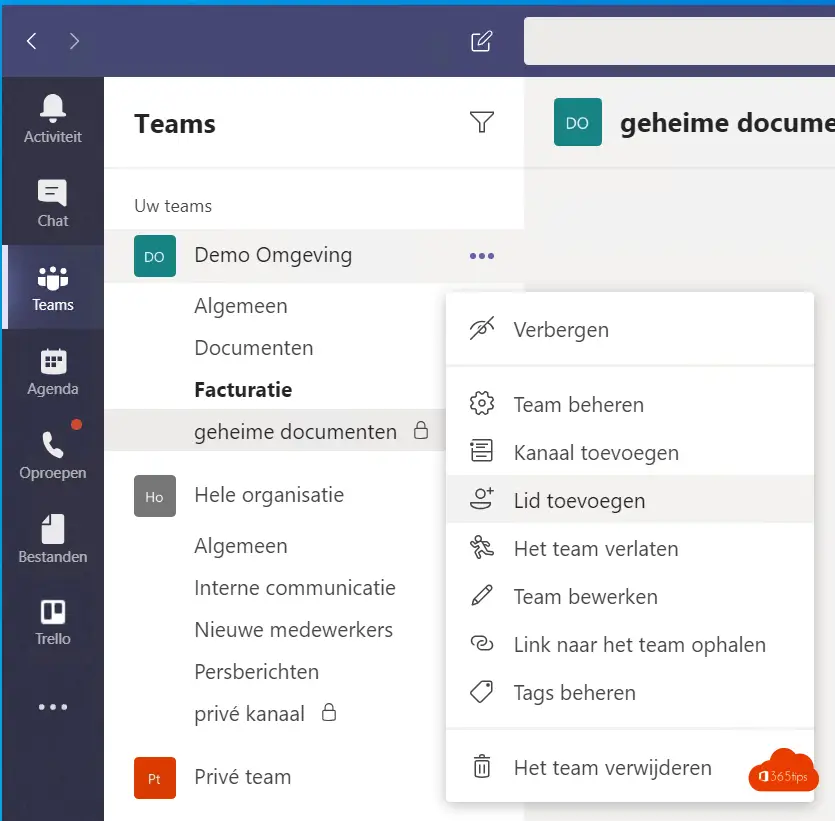835x821 pixels.
Task: Click the Hele organisatie team avatar
Action: [155, 496]
